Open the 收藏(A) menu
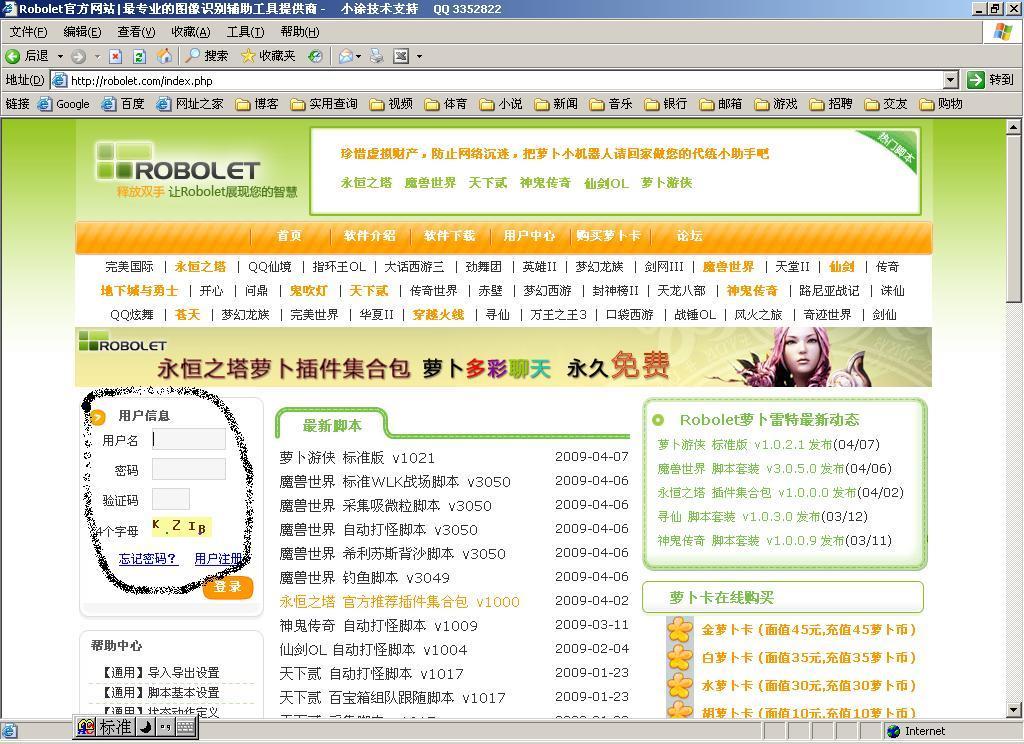This screenshot has height=744, width=1024. (191, 31)
